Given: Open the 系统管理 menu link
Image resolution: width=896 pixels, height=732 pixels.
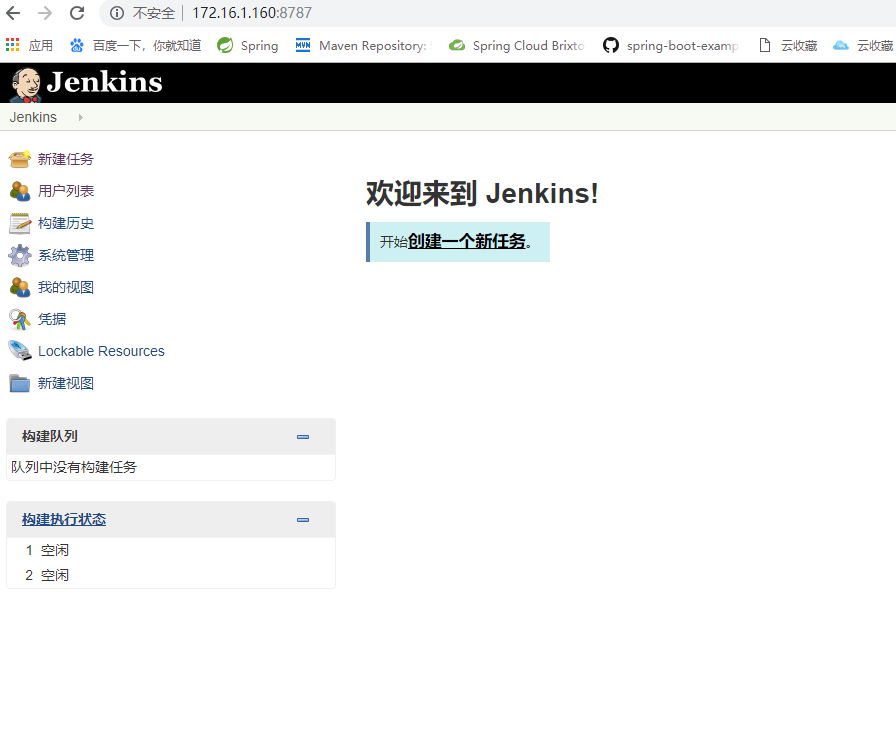Looking at the screenshot, I should click(x=66, y=255).
